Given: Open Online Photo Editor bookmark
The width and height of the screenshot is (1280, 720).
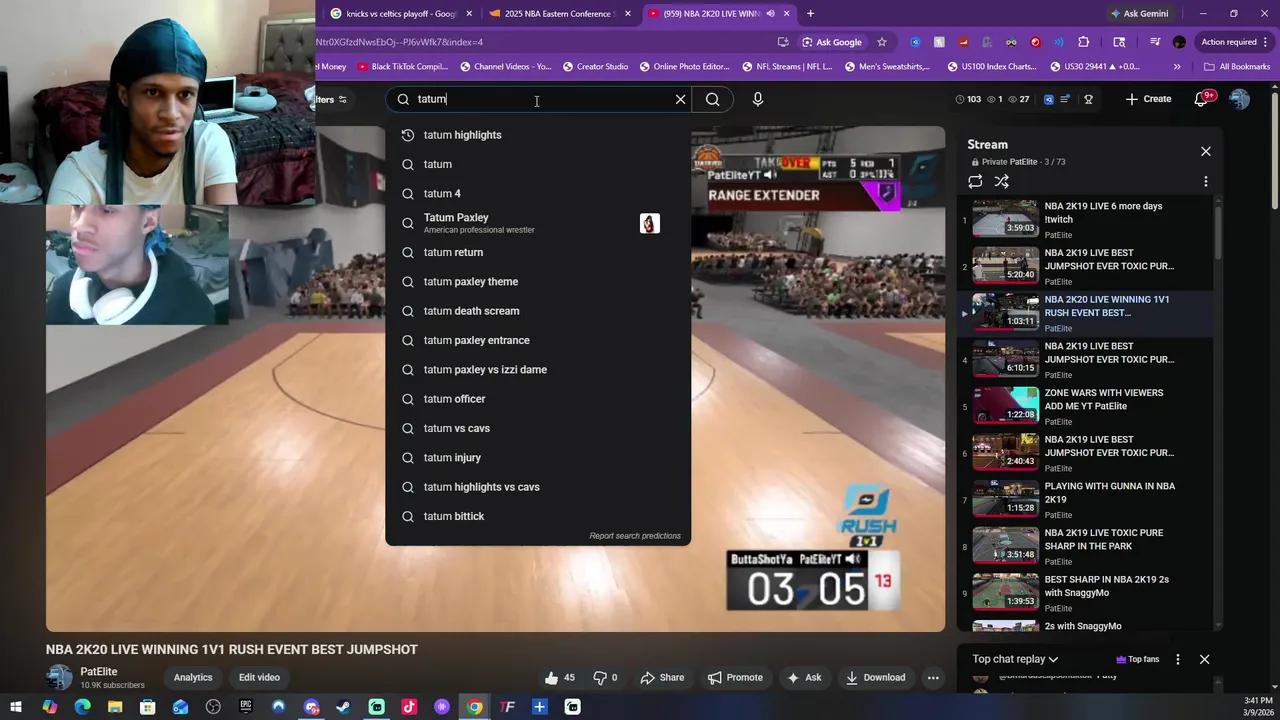Looking at the screenshot, I should click(684, 67).
